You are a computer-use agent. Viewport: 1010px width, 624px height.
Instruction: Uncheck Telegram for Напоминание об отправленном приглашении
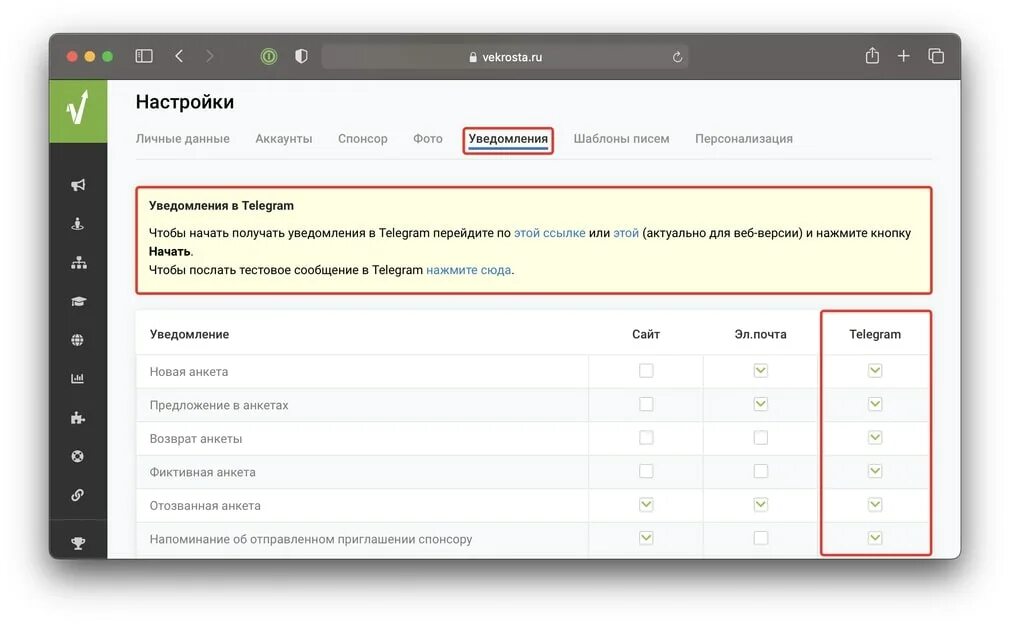[x=875, y=538]
